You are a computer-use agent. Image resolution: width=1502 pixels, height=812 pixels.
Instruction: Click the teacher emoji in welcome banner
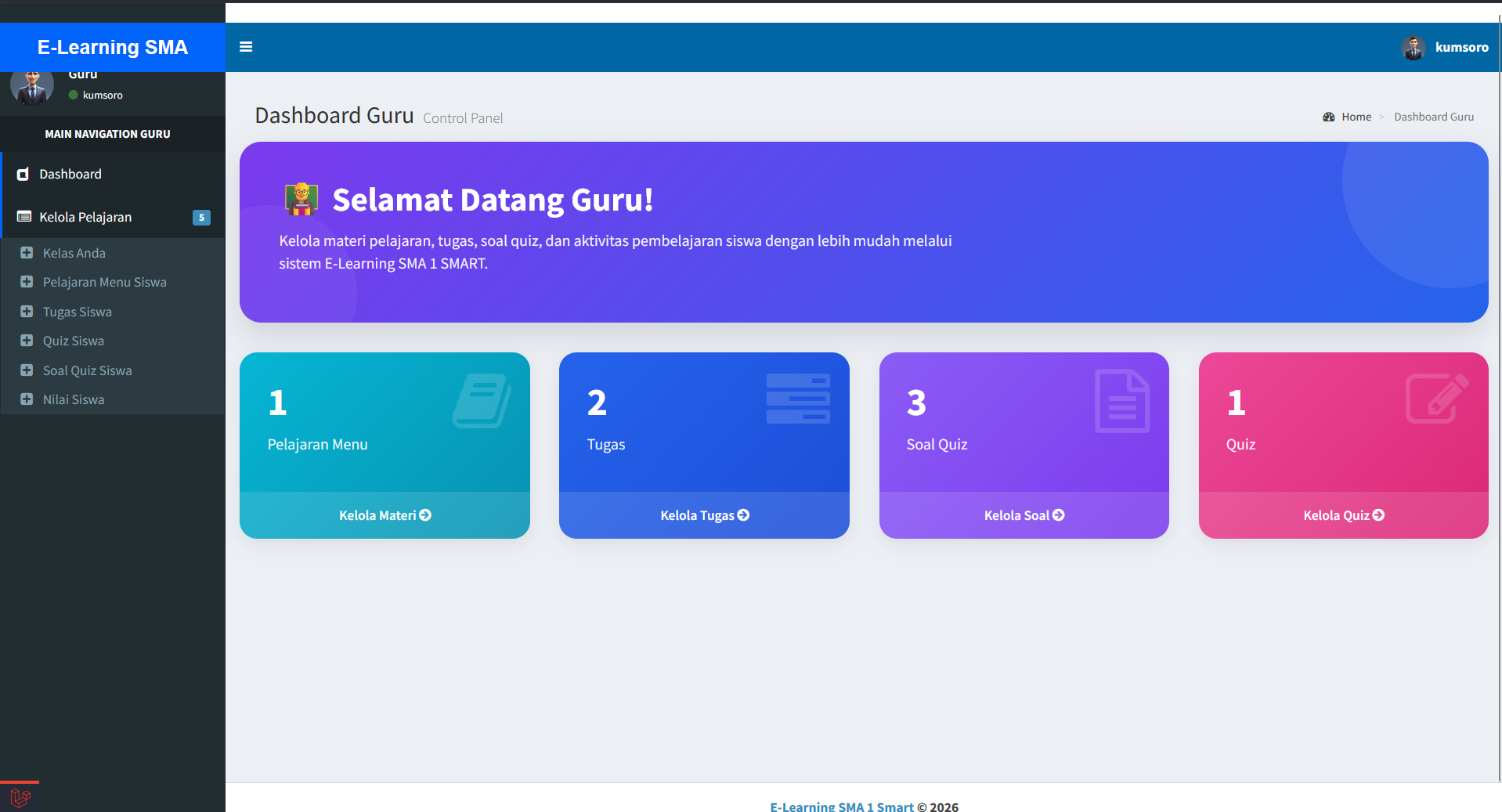coord(301,200)
